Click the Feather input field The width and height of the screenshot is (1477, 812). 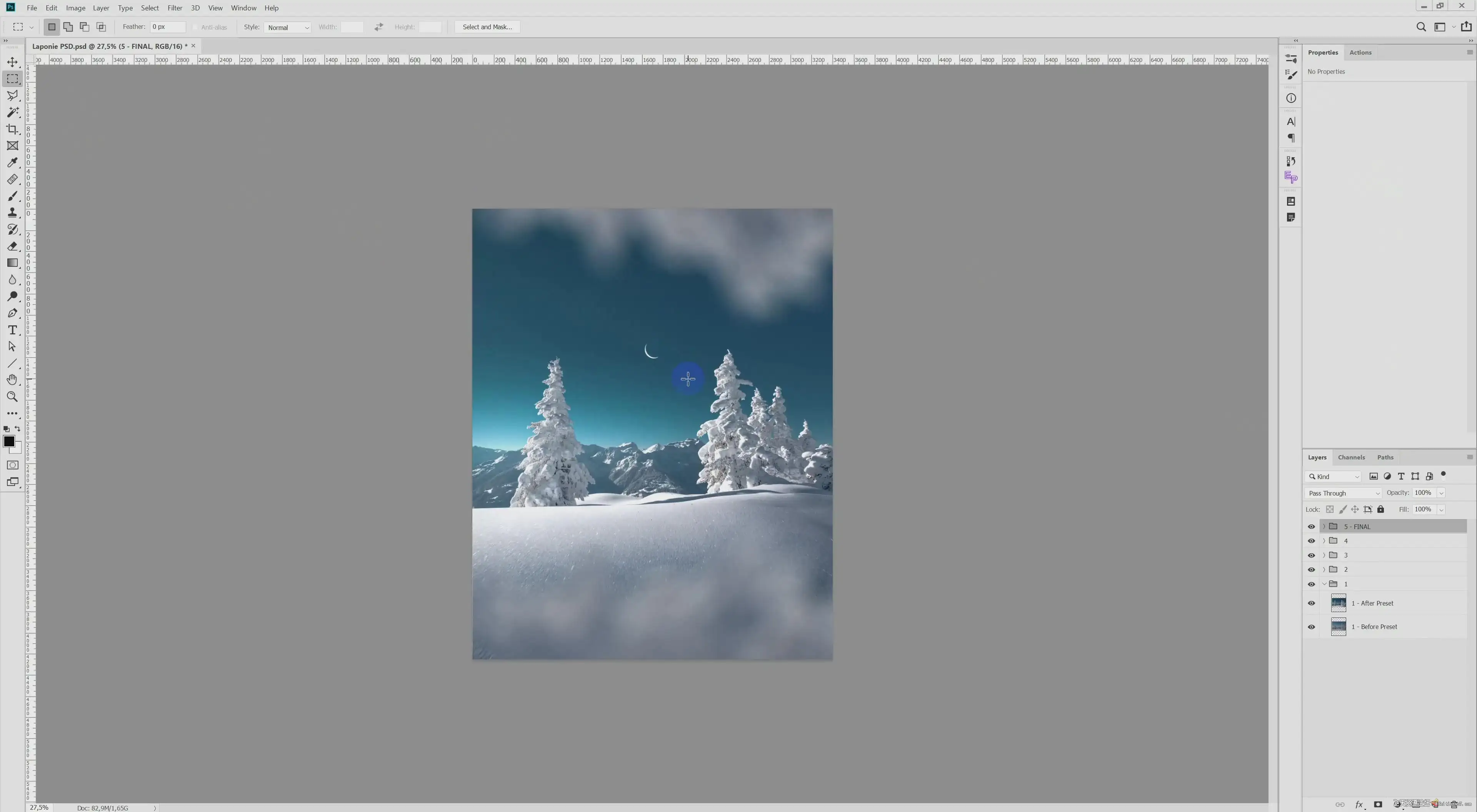pos(167,27)
